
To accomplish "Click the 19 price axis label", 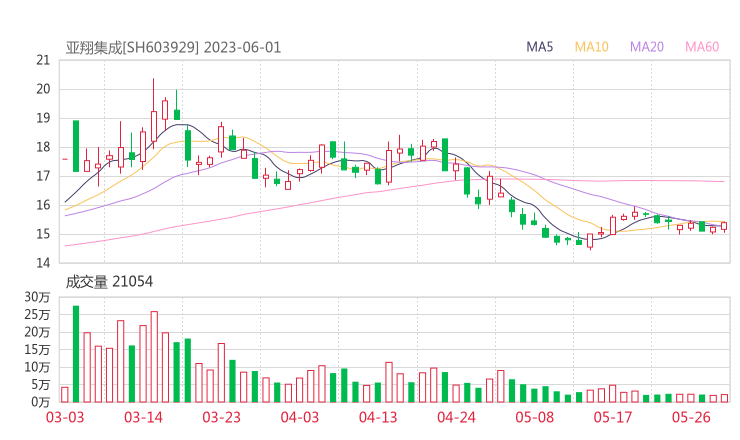I will (43, 118).
